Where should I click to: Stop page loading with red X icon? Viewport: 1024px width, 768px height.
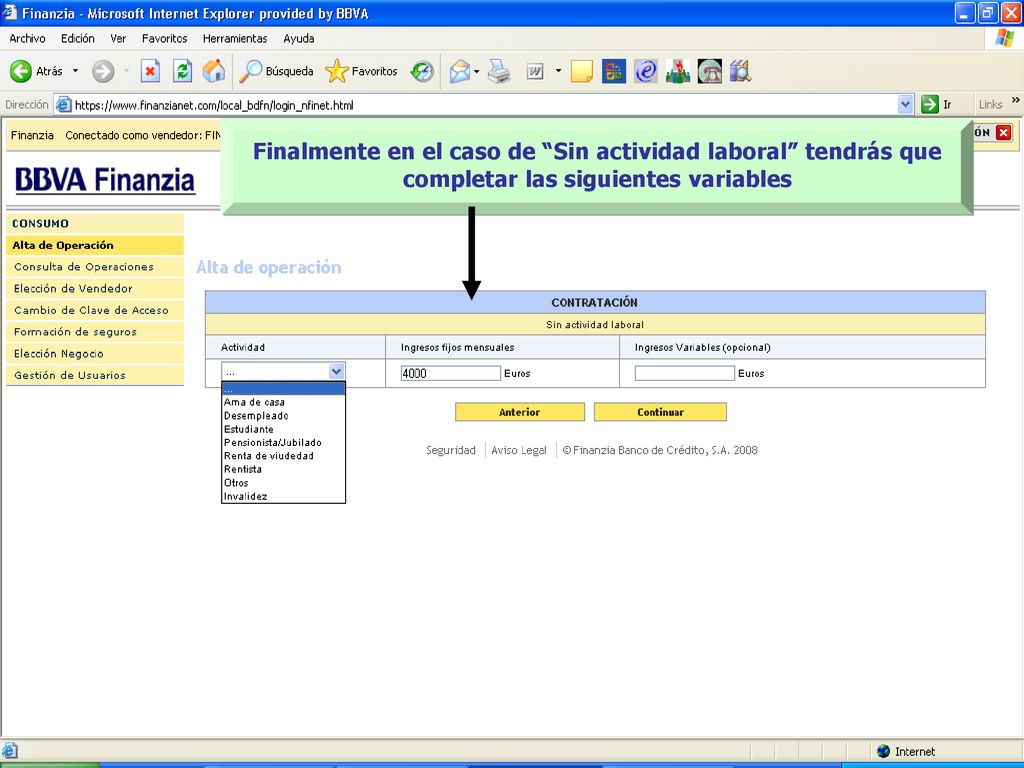(150, 71)
